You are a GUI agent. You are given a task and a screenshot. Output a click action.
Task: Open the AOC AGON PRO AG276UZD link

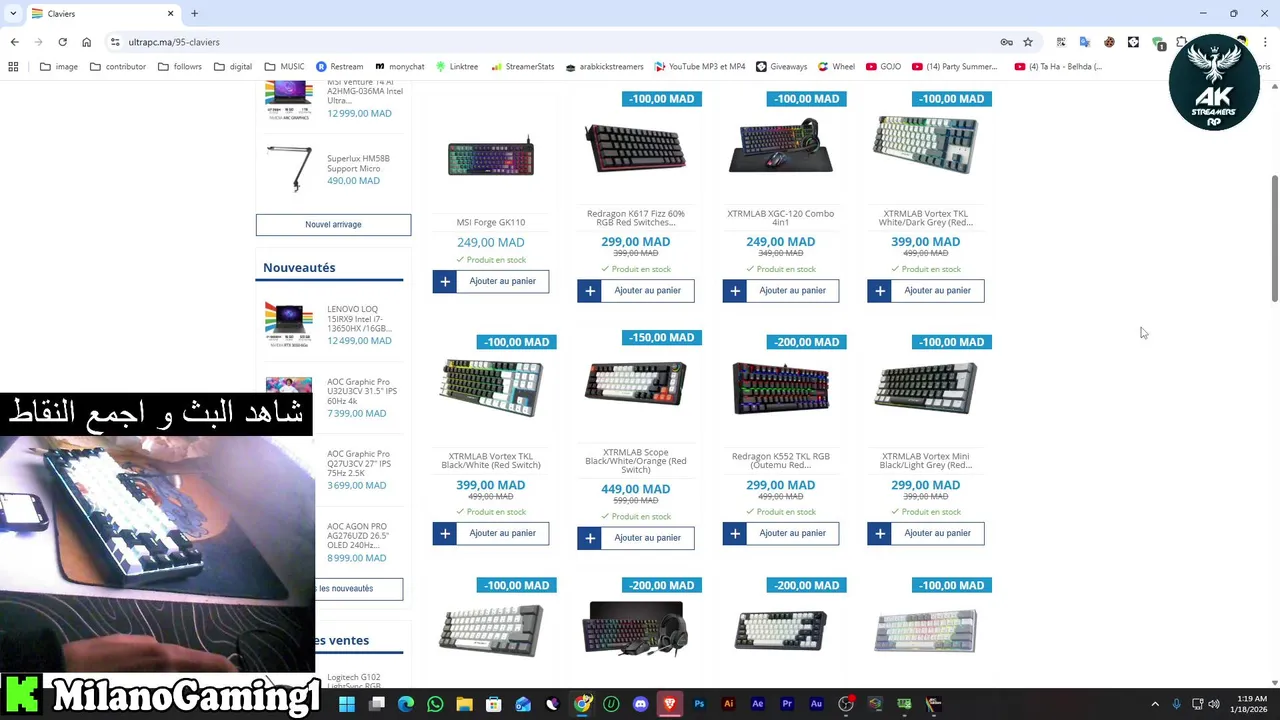(x=357, y=536)
